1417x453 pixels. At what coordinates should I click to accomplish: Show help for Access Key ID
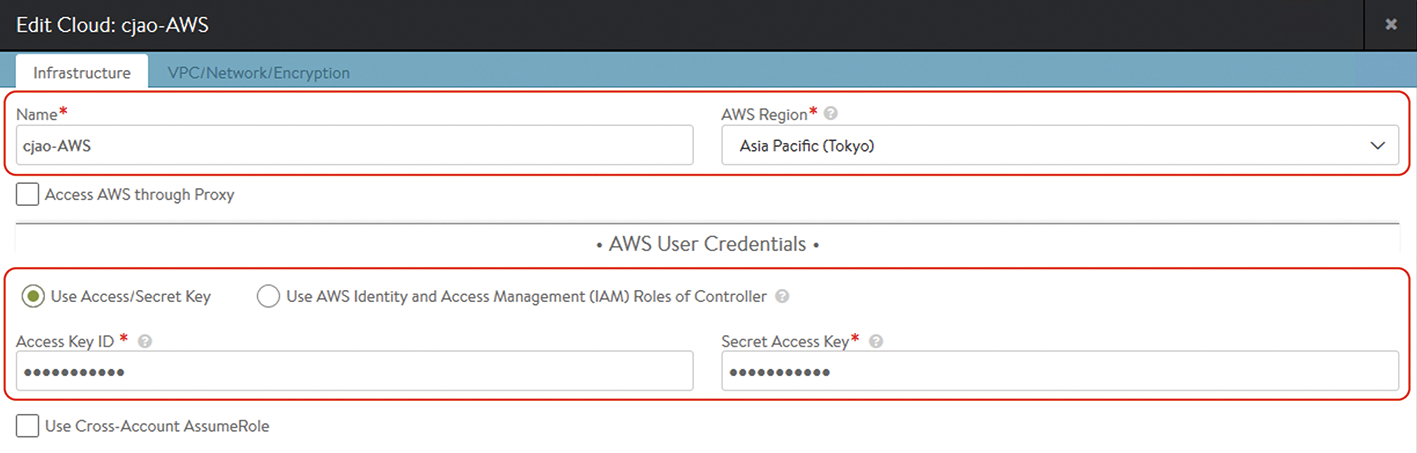coord(145,341)
